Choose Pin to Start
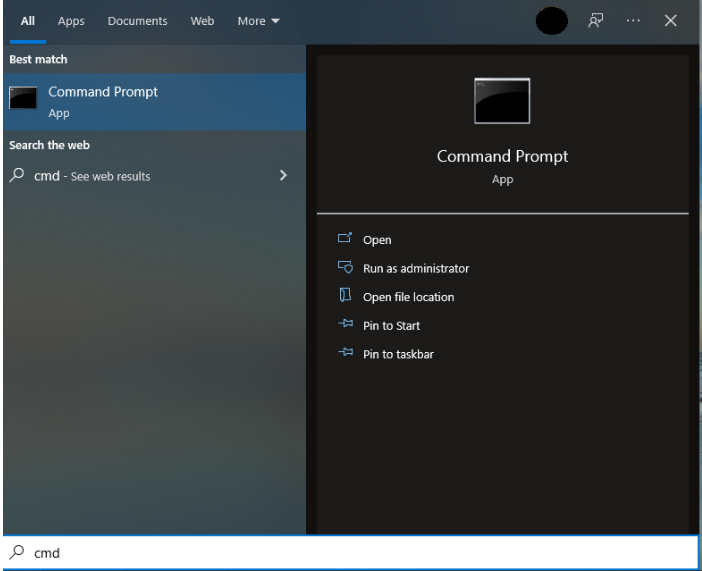This screenshot has width=702, height=571. coord(391,326)
